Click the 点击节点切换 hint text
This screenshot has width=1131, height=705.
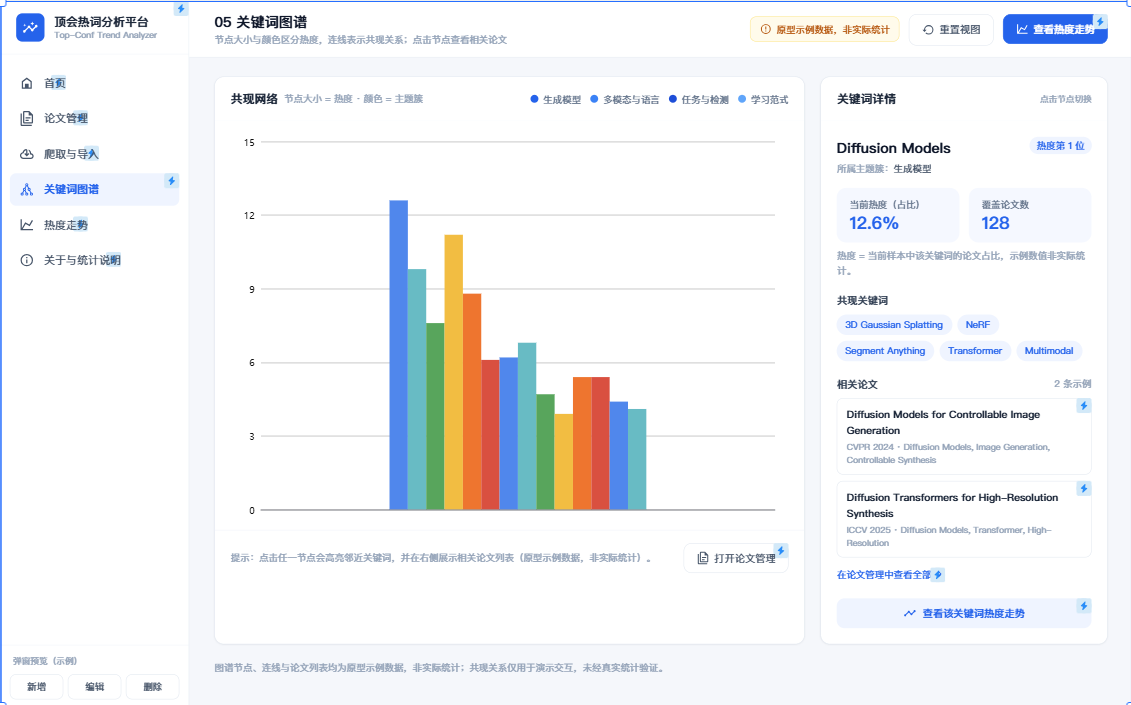pyautogui.click(x=1065, y=100)
